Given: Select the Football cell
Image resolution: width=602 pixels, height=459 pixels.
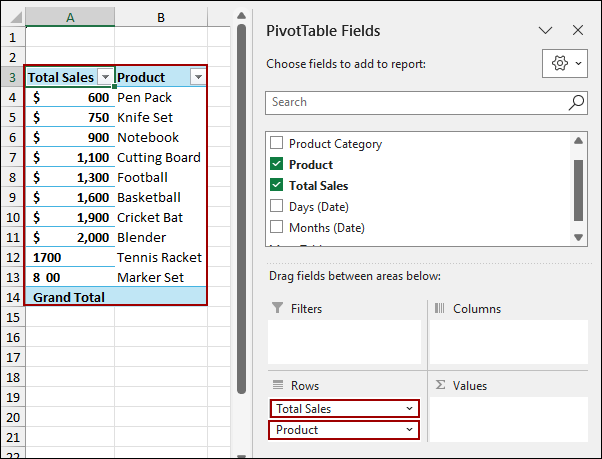Looking at the screenshot, I should pos(161,177).
